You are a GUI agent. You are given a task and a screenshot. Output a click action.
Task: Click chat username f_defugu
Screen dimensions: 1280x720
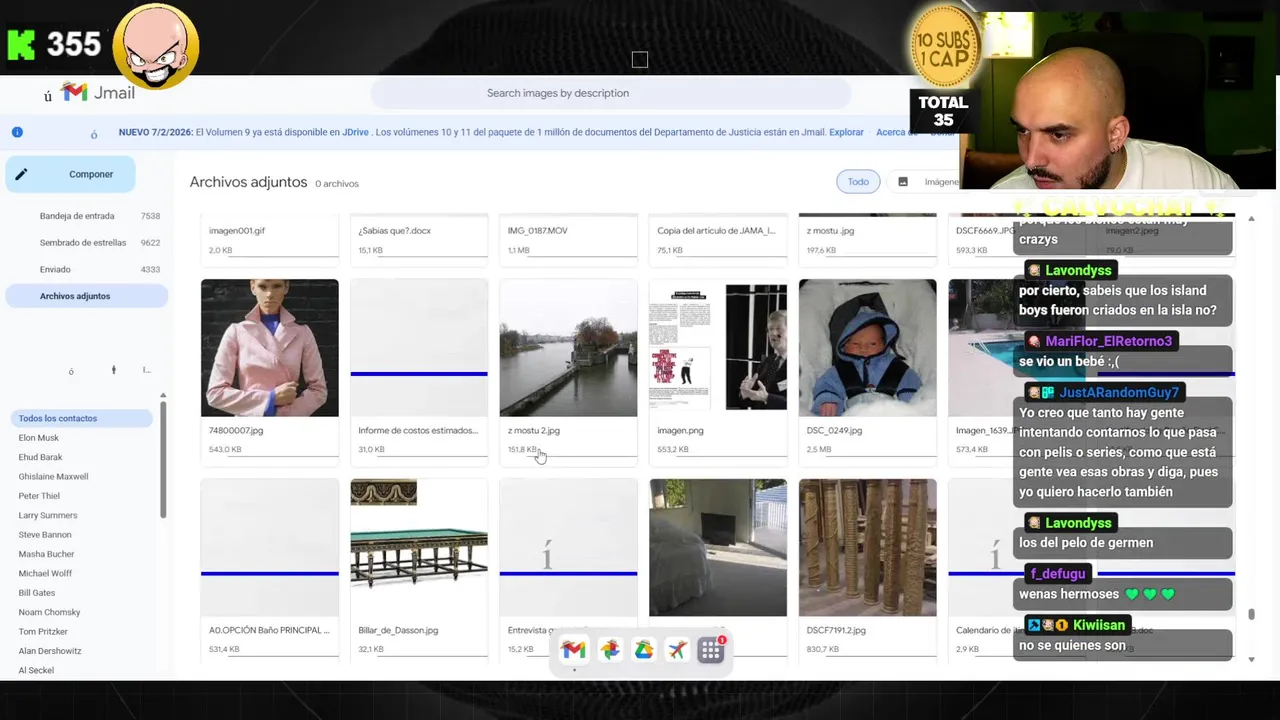1057,574
